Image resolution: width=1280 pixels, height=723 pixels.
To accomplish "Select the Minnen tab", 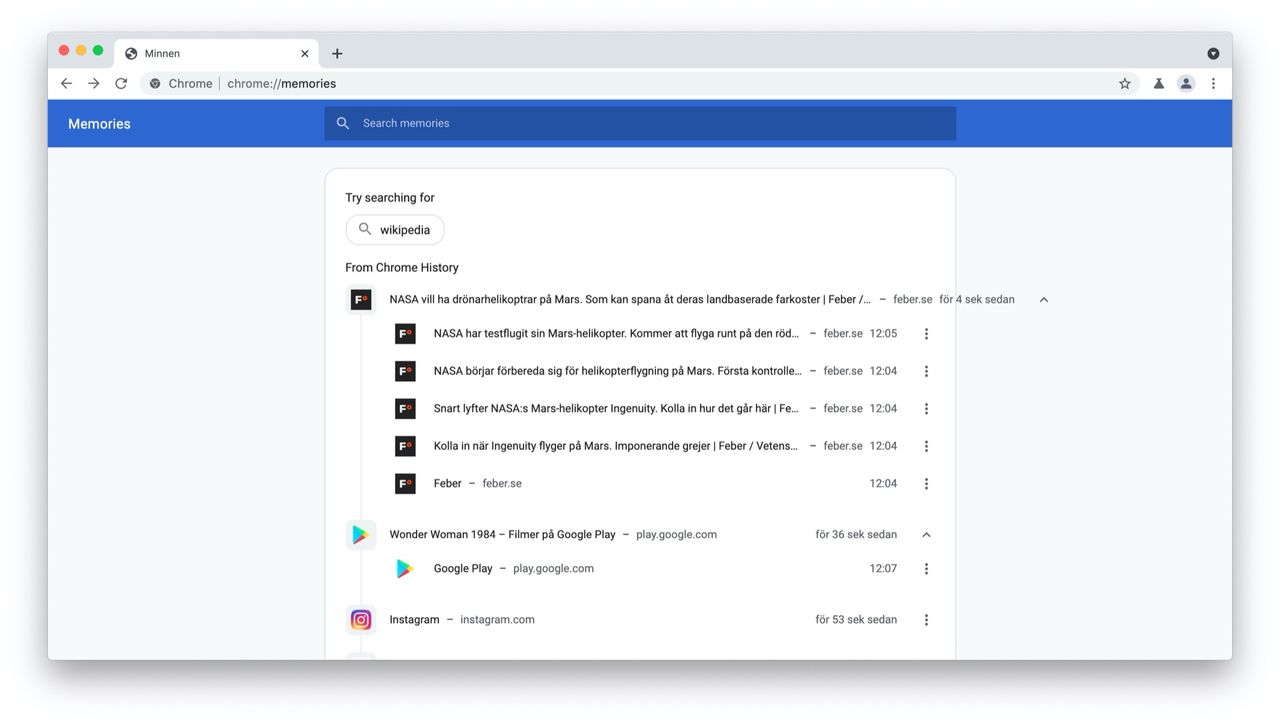I will (x=217, y=54).
